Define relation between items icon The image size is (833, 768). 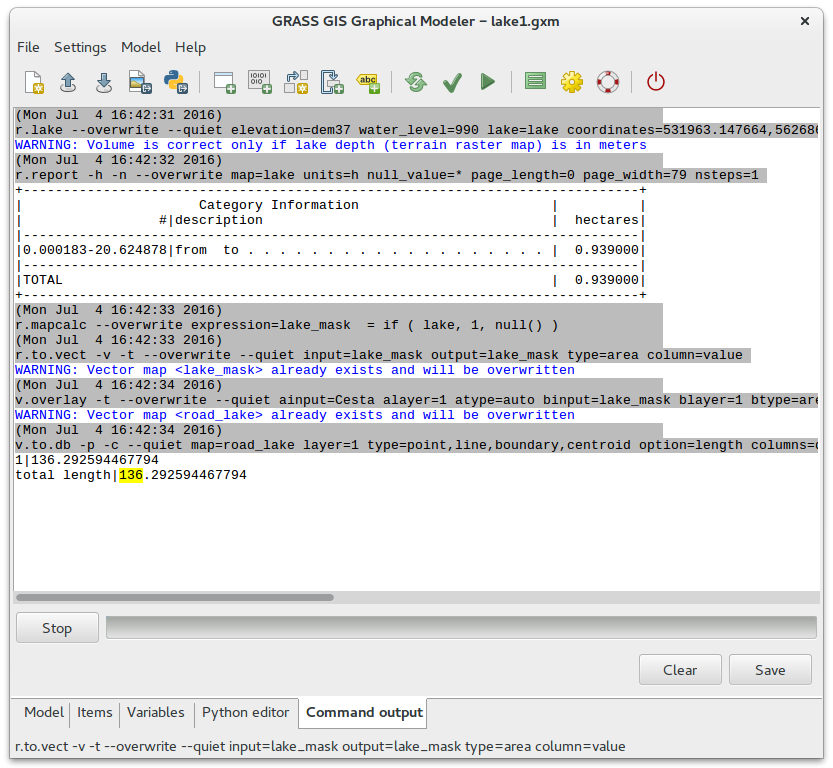(296, 82)
